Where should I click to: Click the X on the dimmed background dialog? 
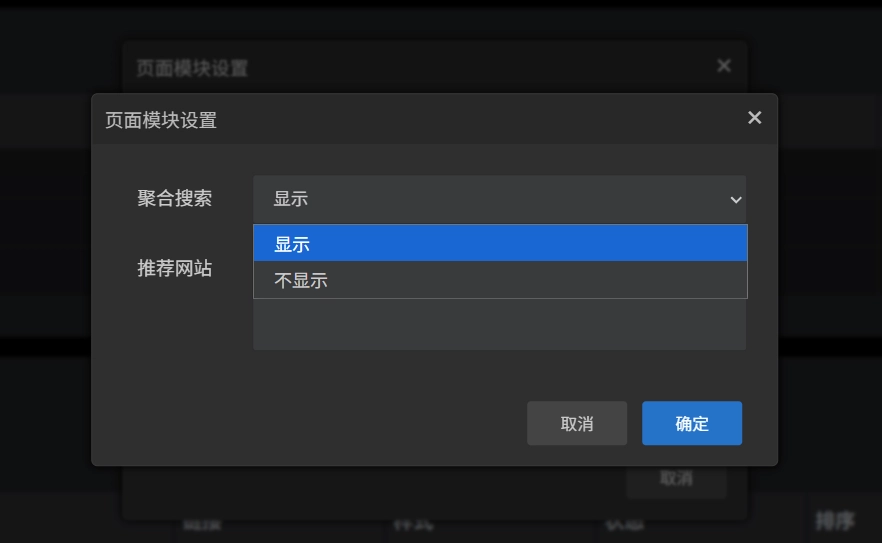pyautogui.click(x=724, y=66)
